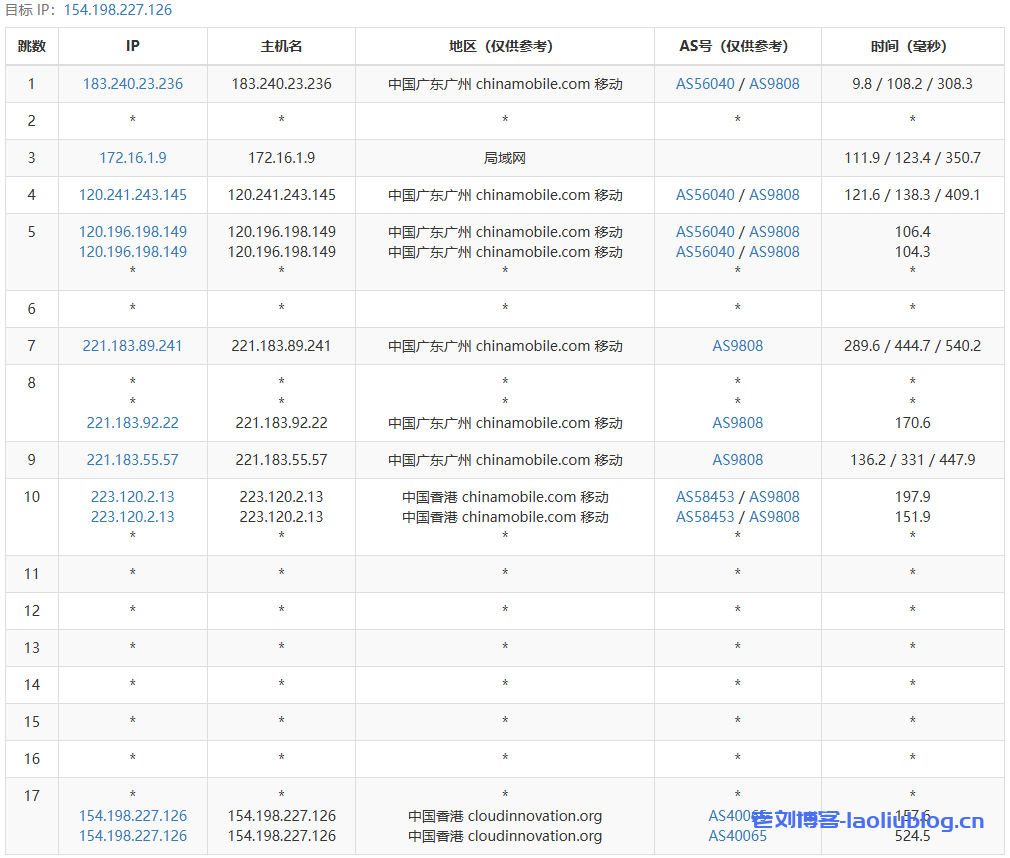Viewport: 1010px width, 858px height.
Task: Open the AS9808 link in hop 7 row
Action: pos(737,346)
